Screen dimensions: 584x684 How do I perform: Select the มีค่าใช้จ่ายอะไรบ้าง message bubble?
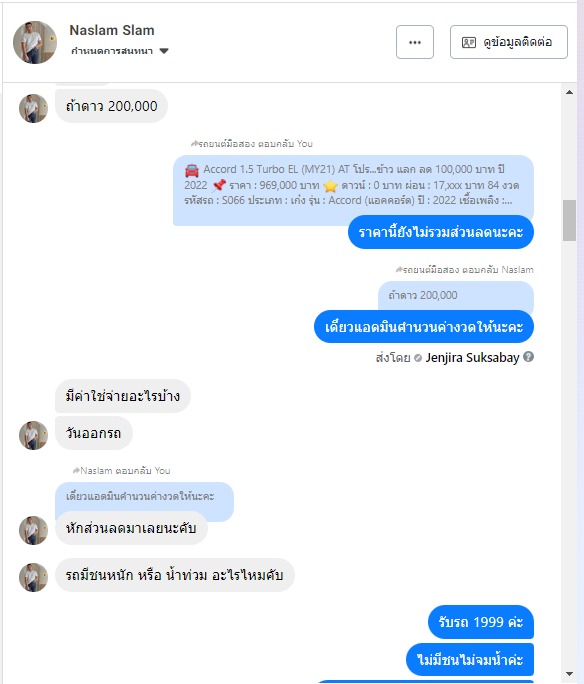(x=123, y=396)
